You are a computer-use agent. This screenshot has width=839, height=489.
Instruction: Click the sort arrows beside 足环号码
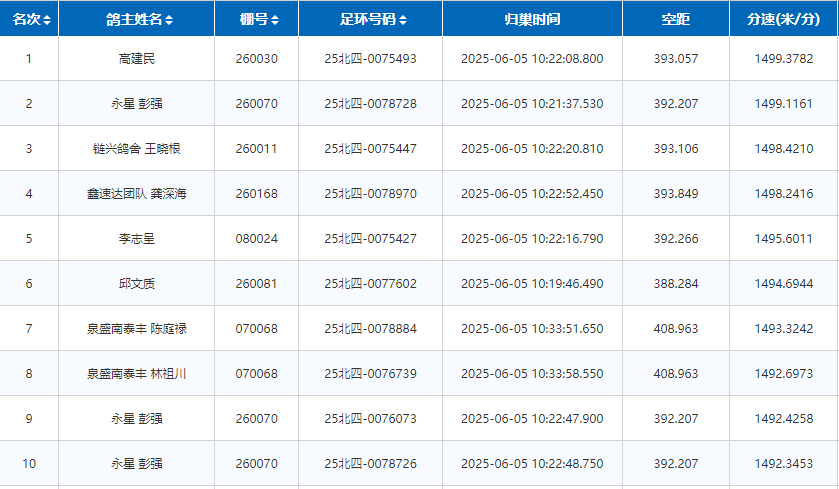[x=403, y=20]
